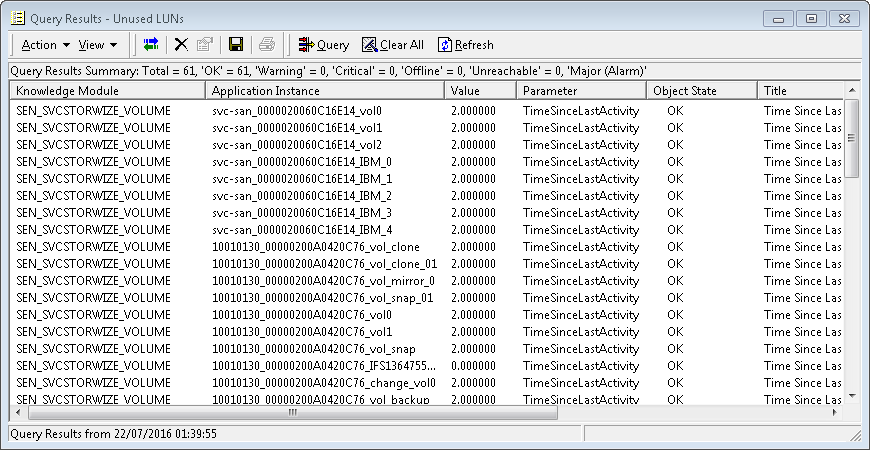Click the Query Results Summary line
Viewport: 870px width, 450px height.
pyautogui.click(x=328, y=72)
